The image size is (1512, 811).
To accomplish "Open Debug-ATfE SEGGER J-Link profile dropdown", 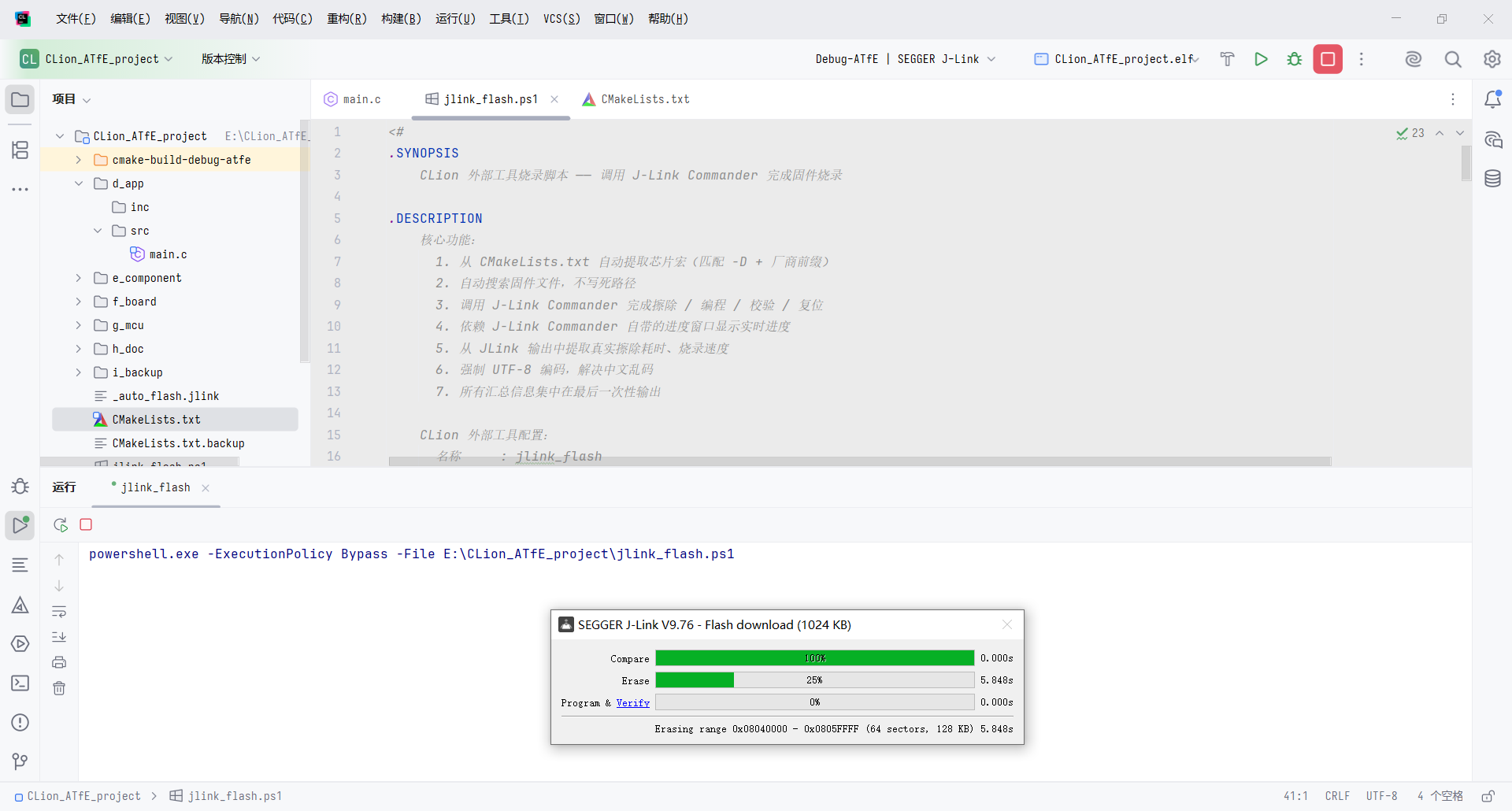I will click(906, 59).
